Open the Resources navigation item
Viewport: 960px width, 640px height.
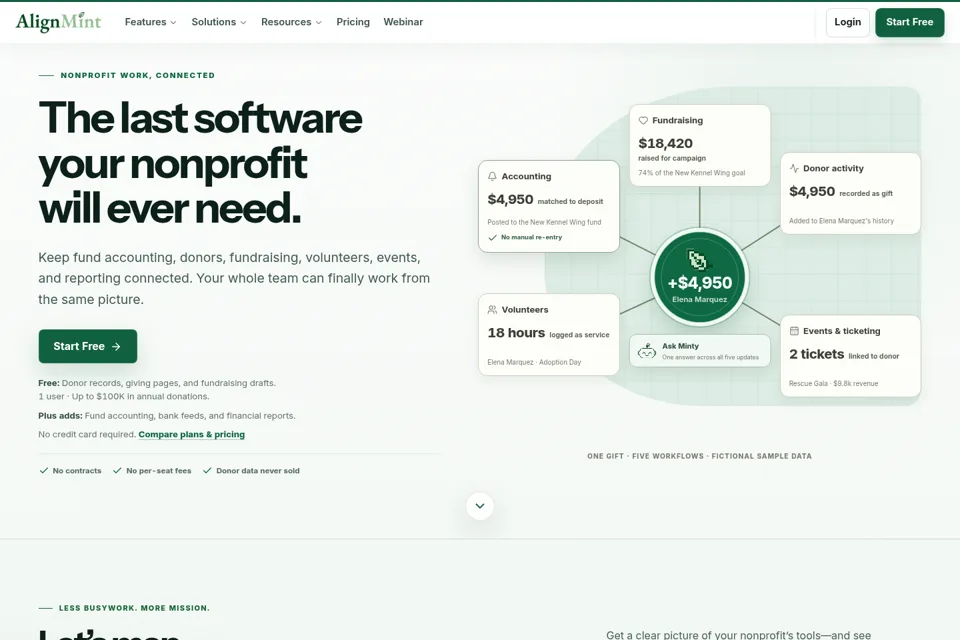[291, 22]
